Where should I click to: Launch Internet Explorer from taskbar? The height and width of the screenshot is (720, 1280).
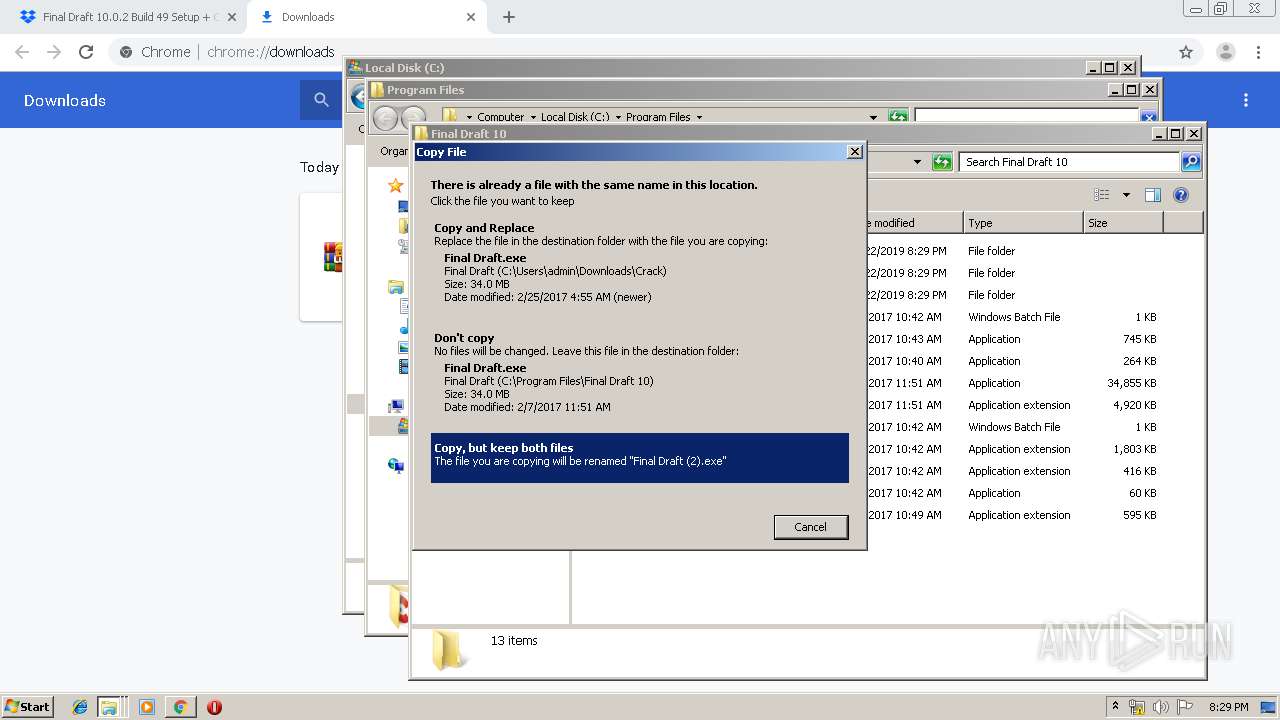(80, 707)
